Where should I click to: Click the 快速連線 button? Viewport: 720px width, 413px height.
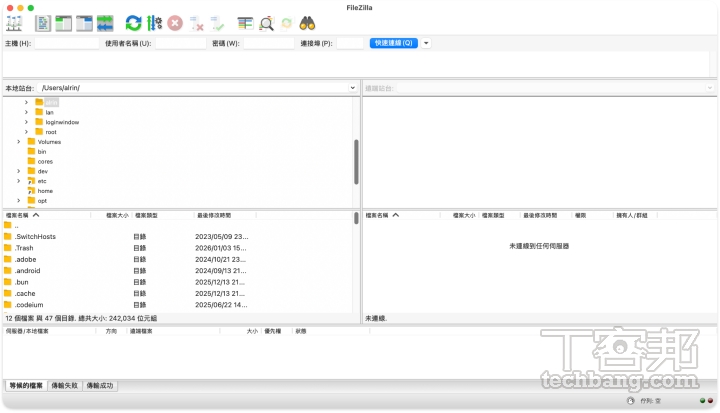pyautogui.click(x=393, y=43)
